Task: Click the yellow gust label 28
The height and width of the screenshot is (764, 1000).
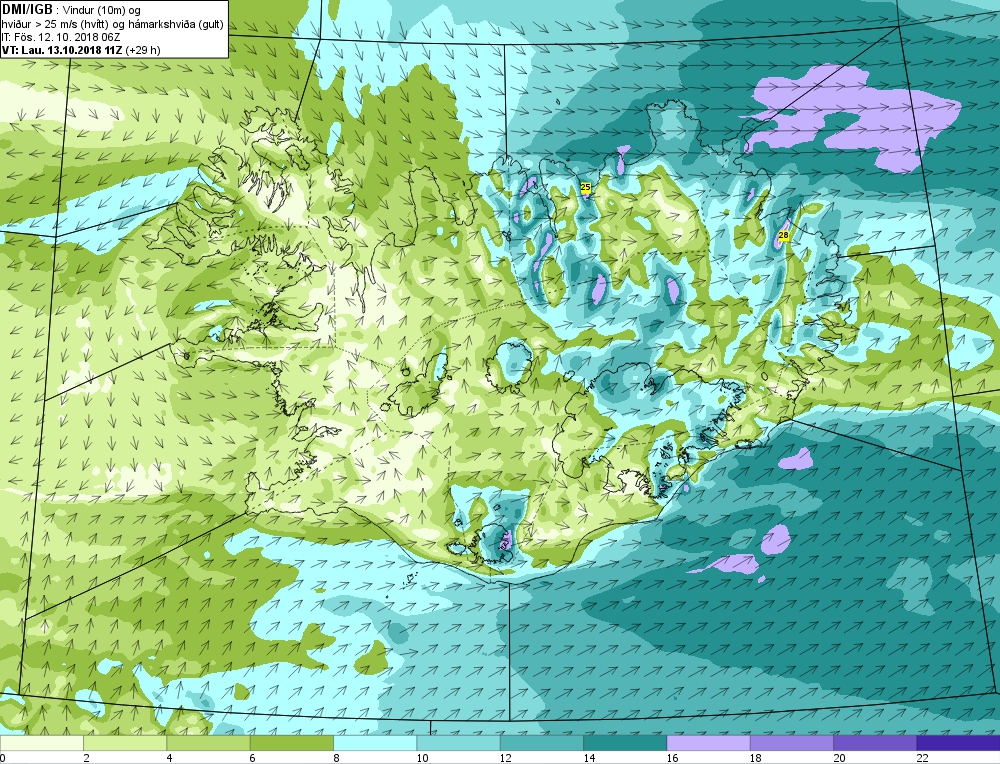Action: [784, 235]
